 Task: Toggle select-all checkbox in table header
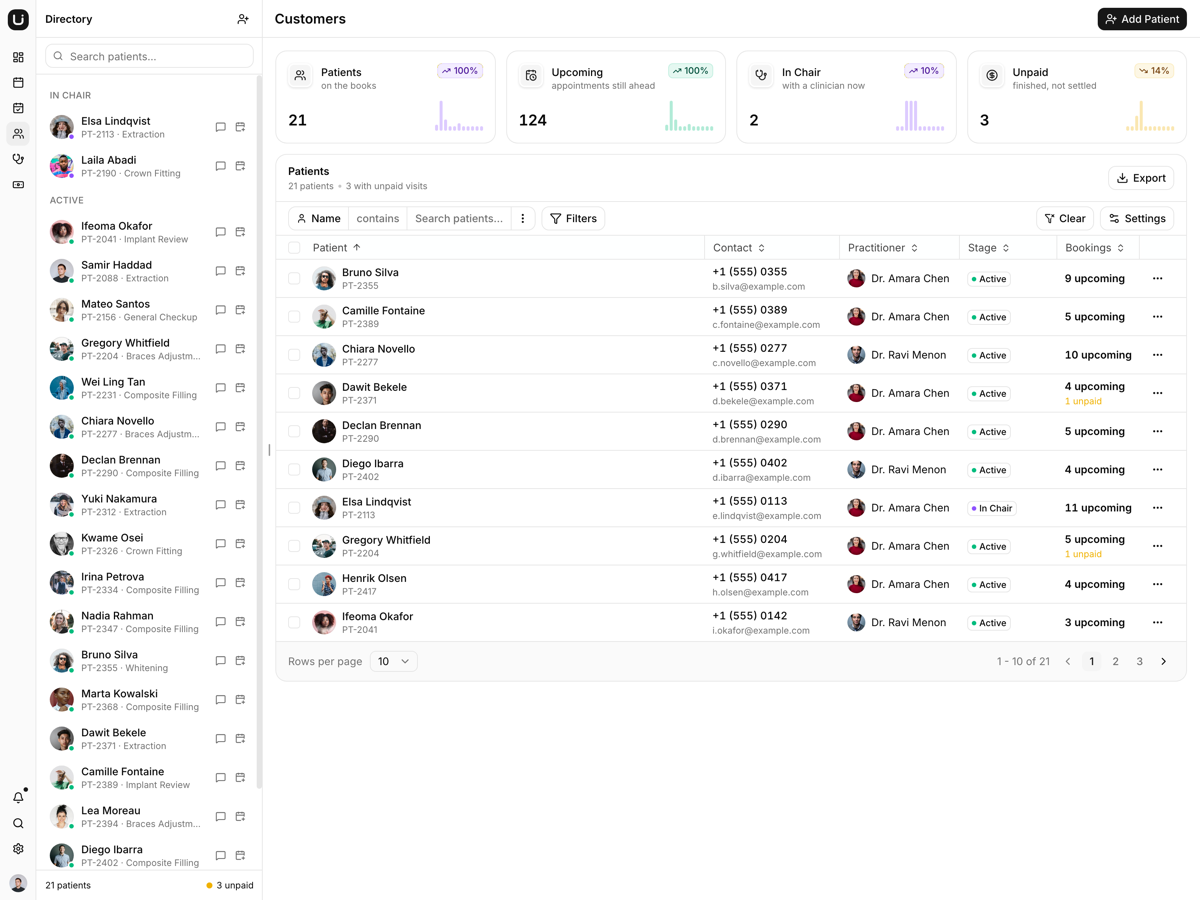click(x=294, y=248)
